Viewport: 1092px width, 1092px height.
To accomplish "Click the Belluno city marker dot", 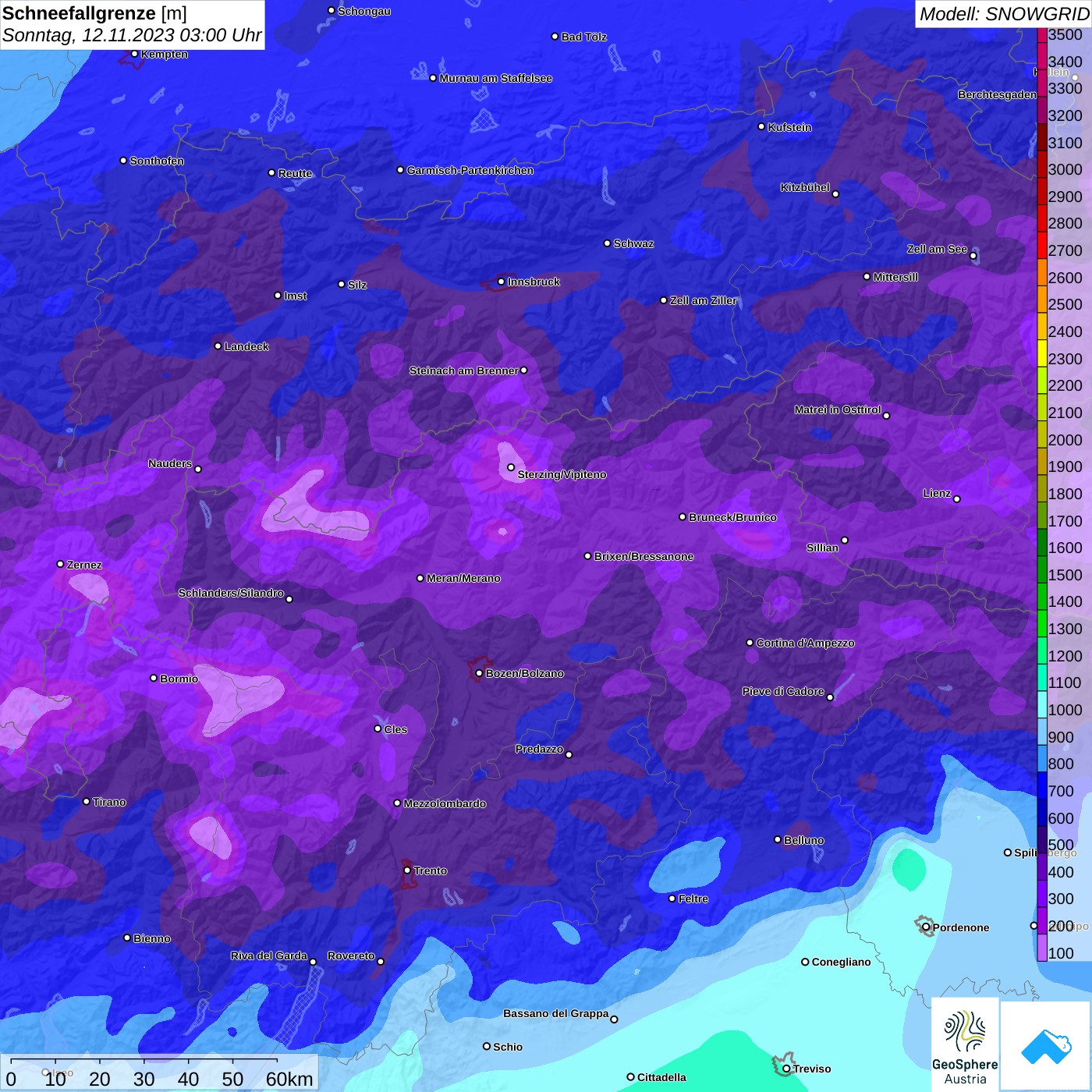I will [777, 839].
